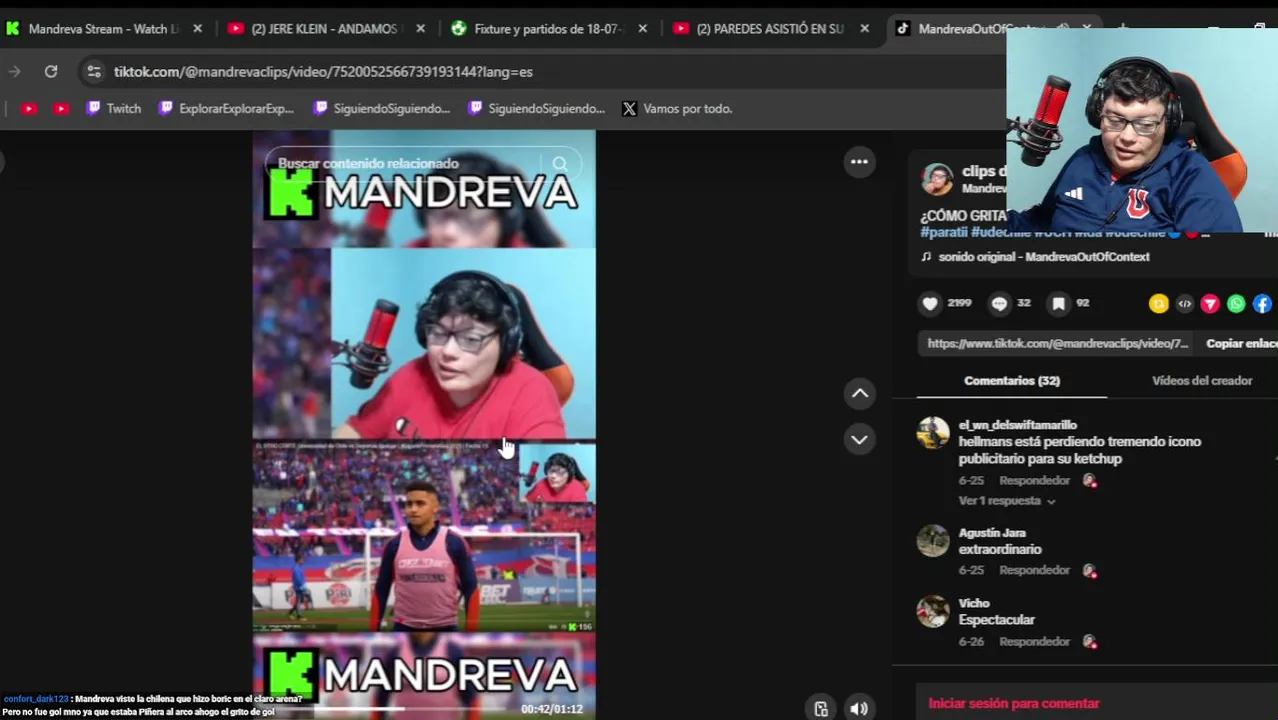The image size is (1278, 720).
Task: Go to next video with down arrow
Action: click(x=859, y=439)
